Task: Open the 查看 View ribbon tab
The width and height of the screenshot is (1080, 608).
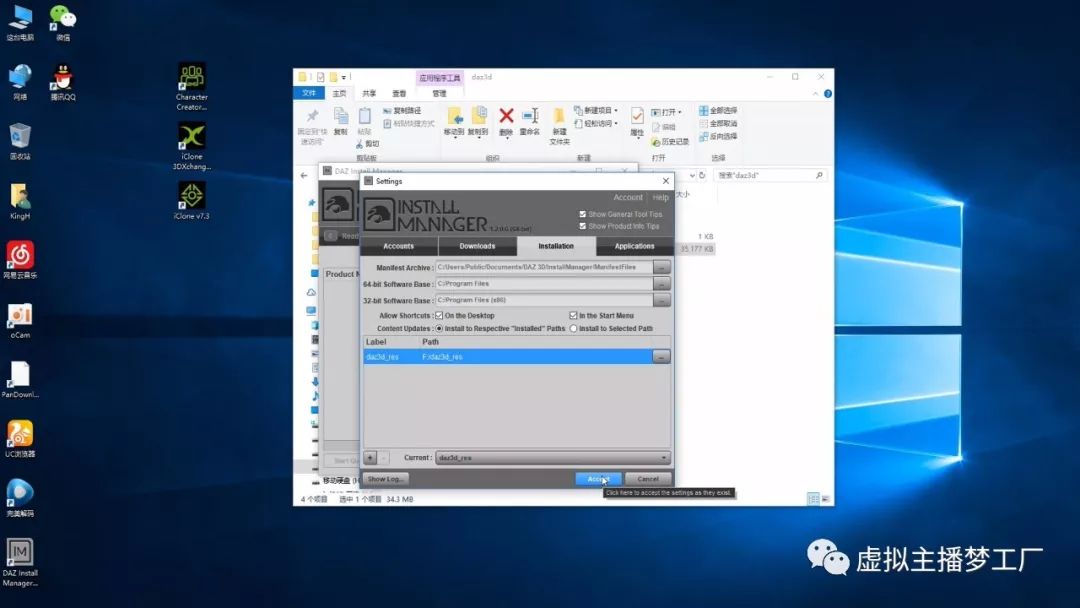Action: [x=399, y=93]
